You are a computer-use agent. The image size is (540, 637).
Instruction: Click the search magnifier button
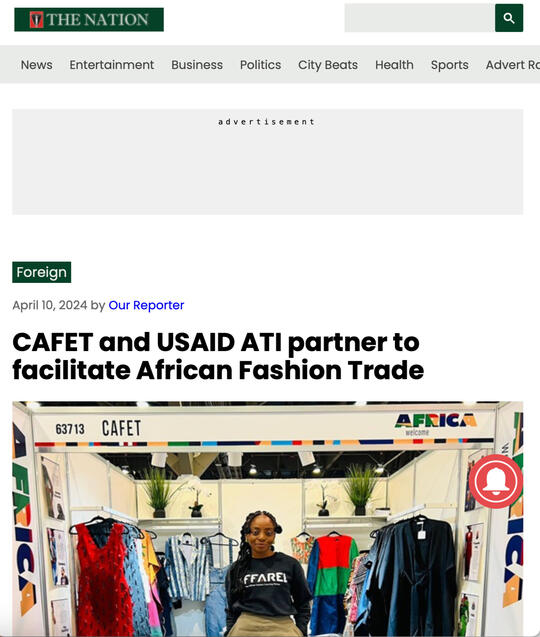click(509, 18)
